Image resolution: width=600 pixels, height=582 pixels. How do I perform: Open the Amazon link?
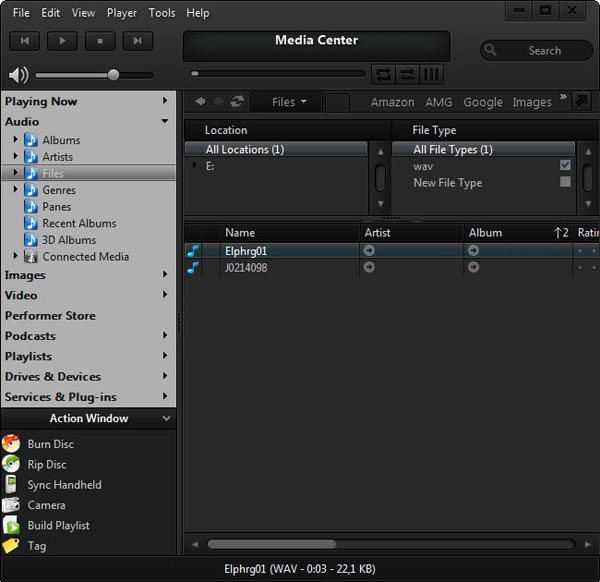(x=392, y=102)
